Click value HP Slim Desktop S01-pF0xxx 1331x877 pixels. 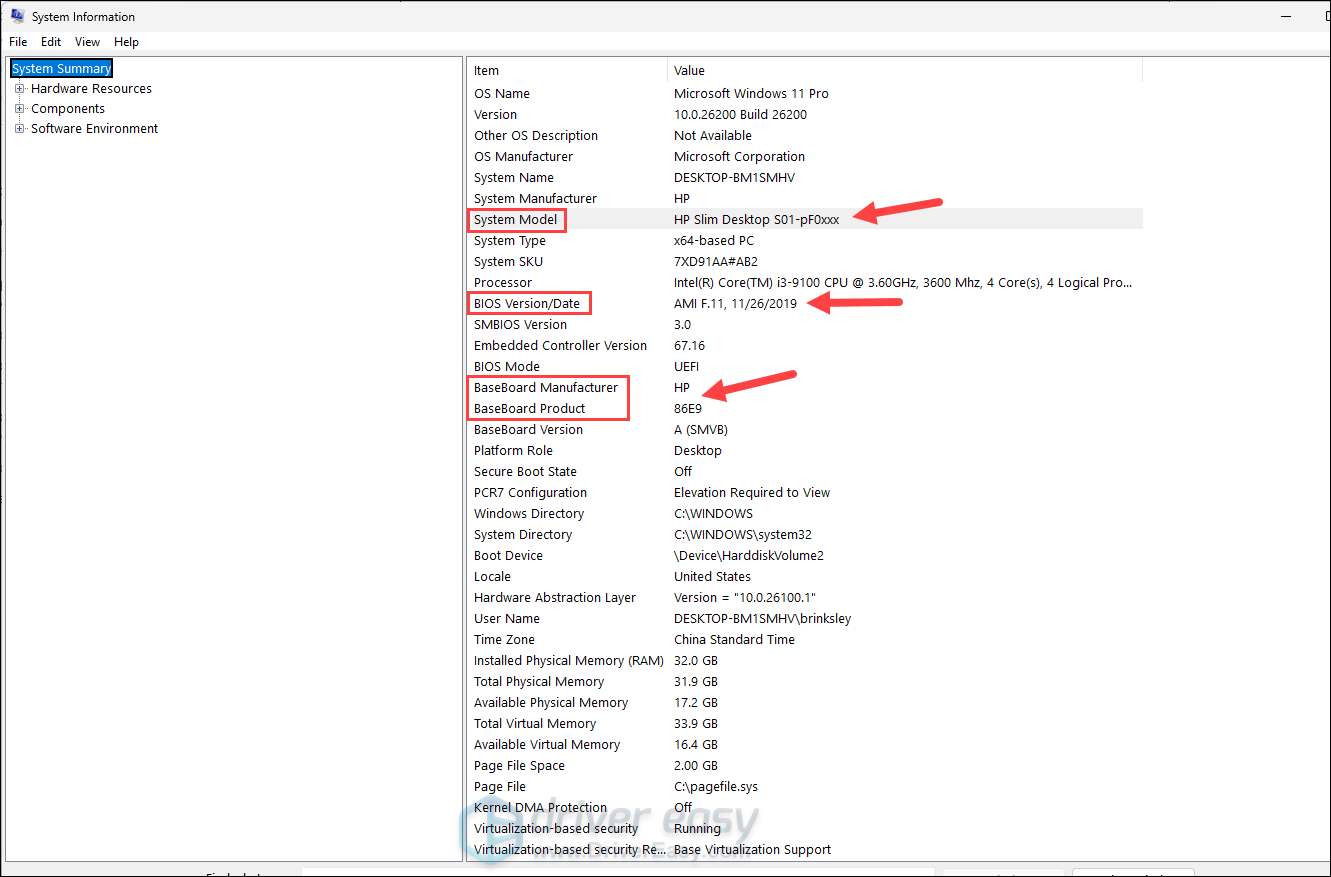pyautogui.click(x=757, y=219)
